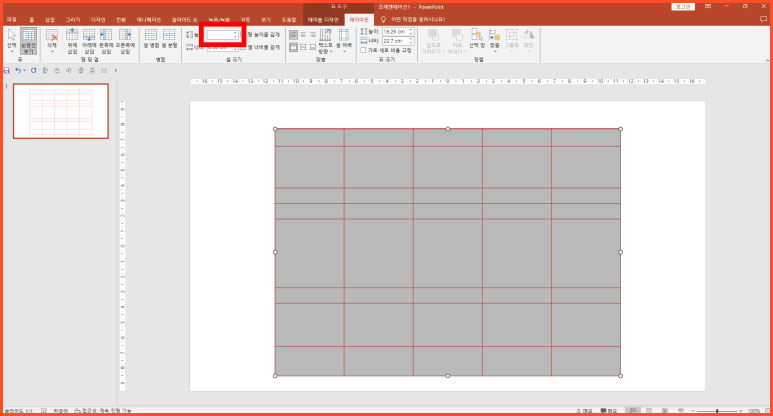Click the accessibility check status

coord(103,411)
